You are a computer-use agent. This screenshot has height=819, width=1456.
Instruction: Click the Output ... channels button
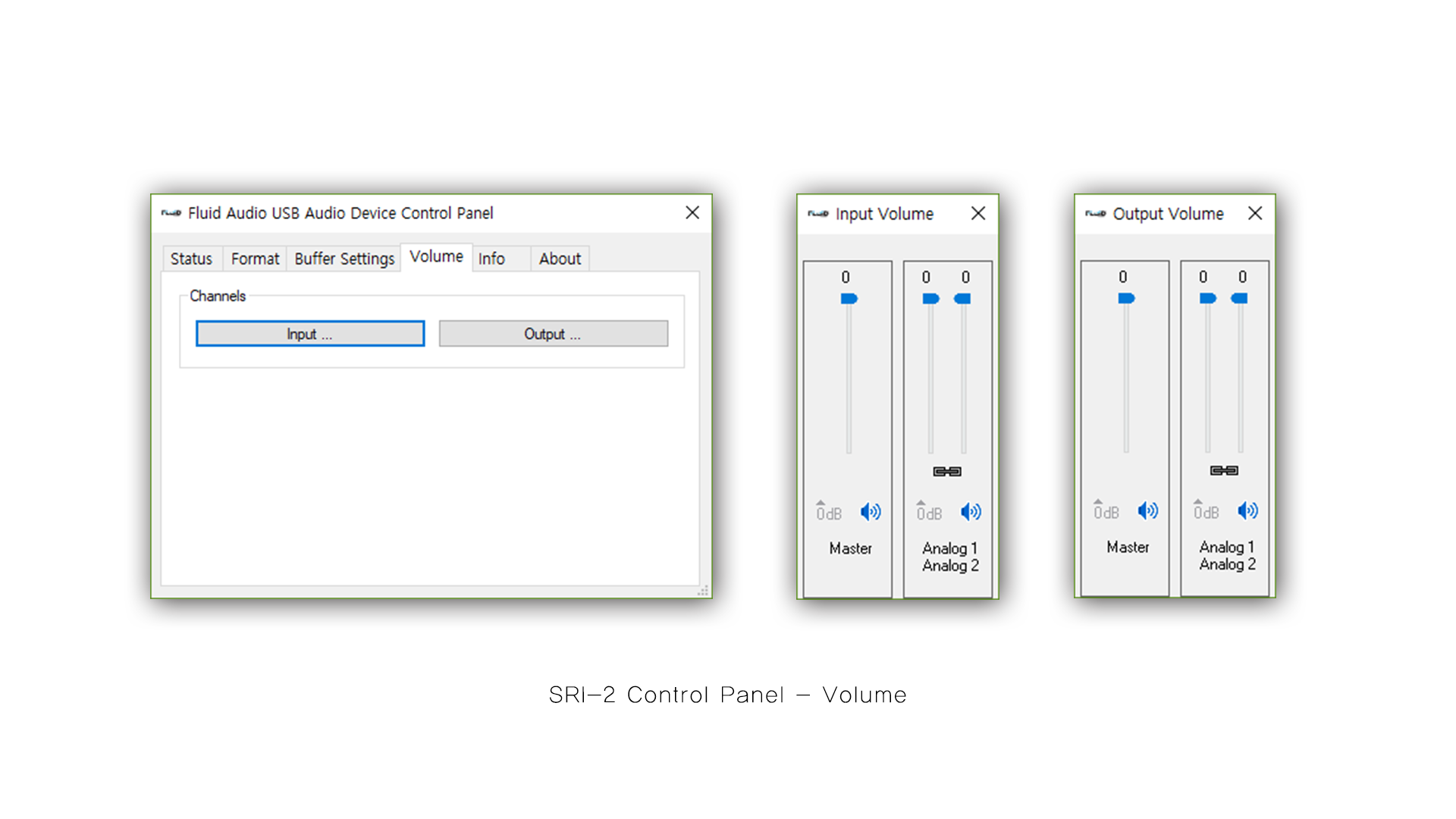pos(553,334)
